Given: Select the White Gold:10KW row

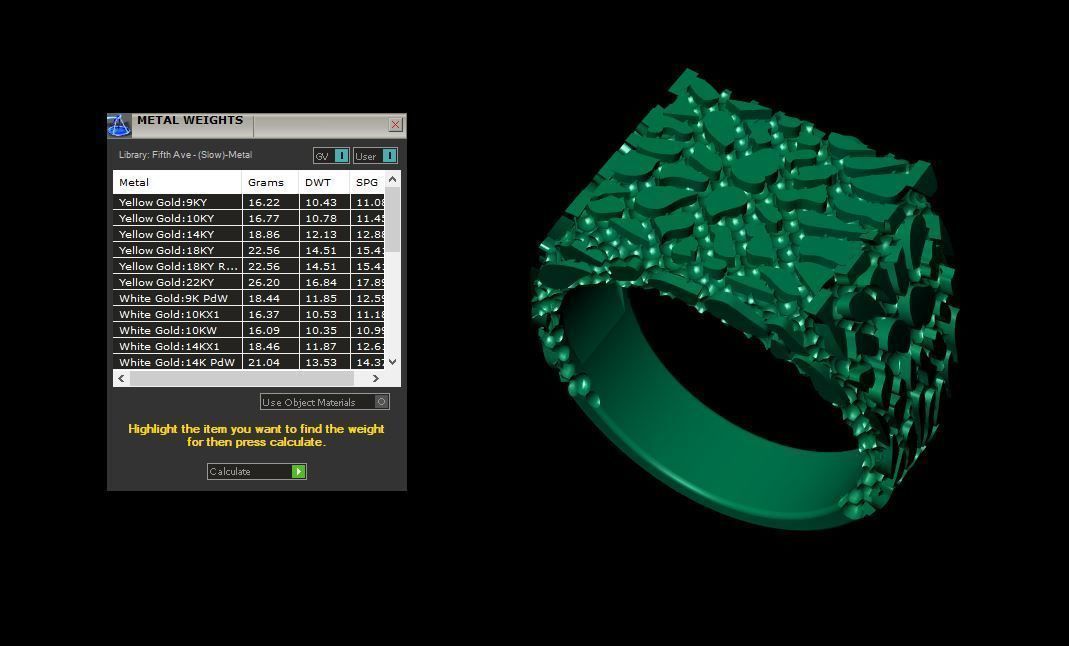Looking at the screenshot, I should coord(249,330).
